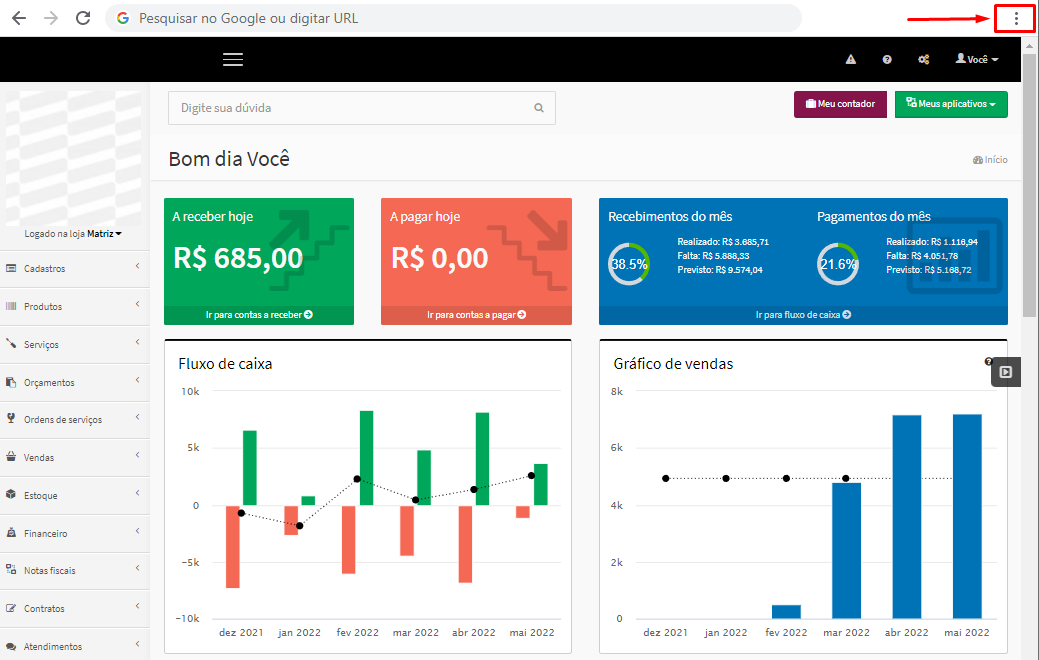Expand the Produtos sidebar chevron

click(140, 305)
